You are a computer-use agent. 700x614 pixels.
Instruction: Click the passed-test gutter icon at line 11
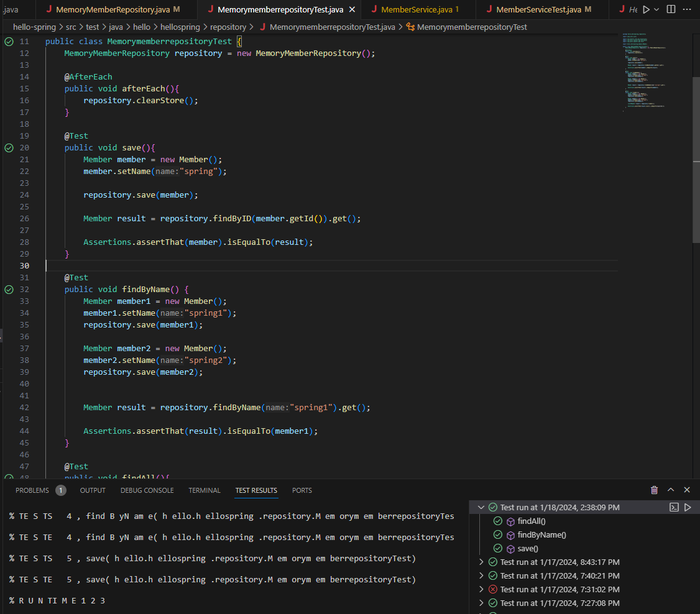coord(9,42)
